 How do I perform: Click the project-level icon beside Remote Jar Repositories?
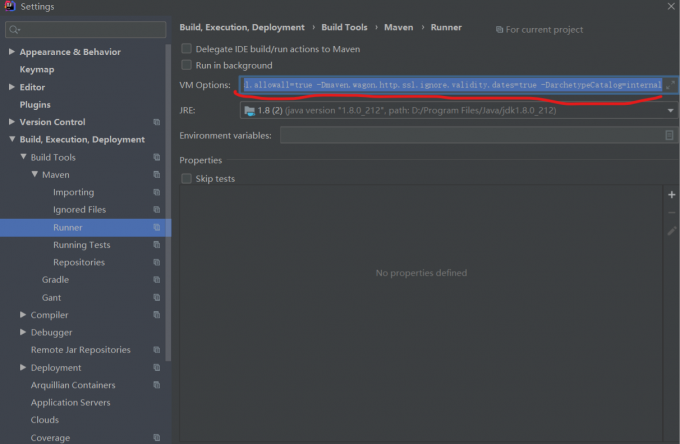click(157, 350)
